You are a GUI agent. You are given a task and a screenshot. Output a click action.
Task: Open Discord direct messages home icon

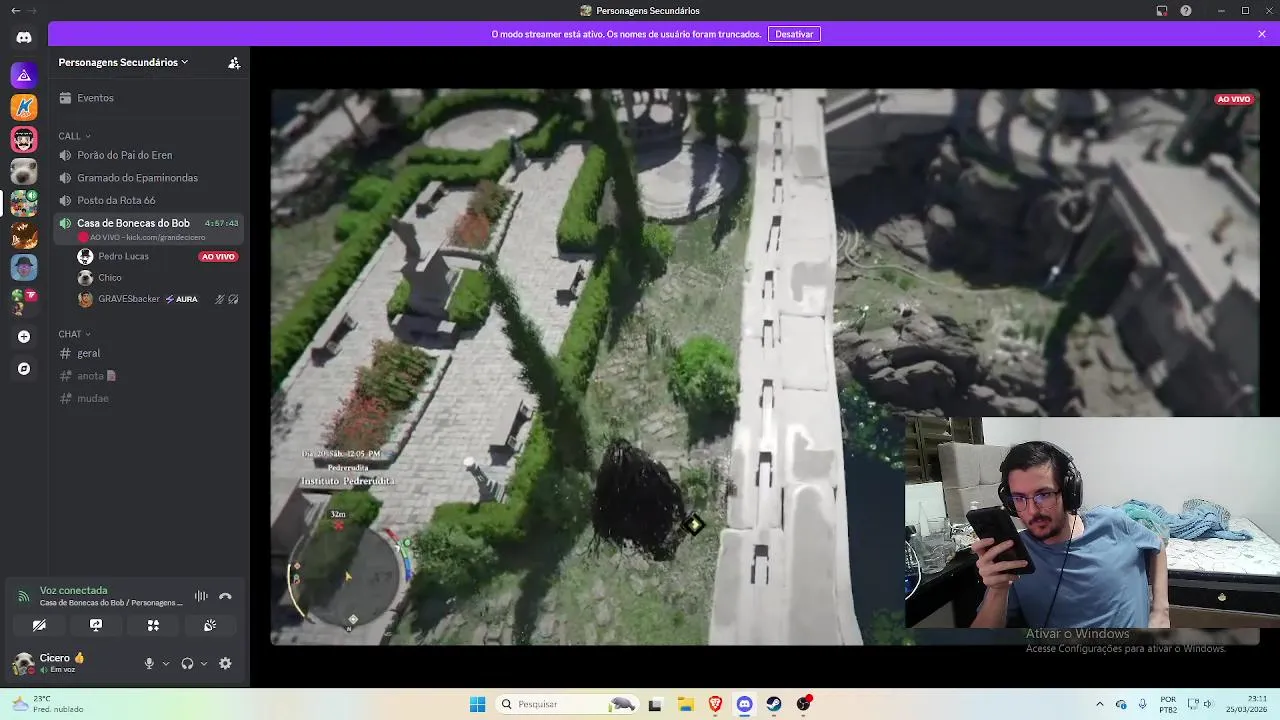[x=24, y=37]
